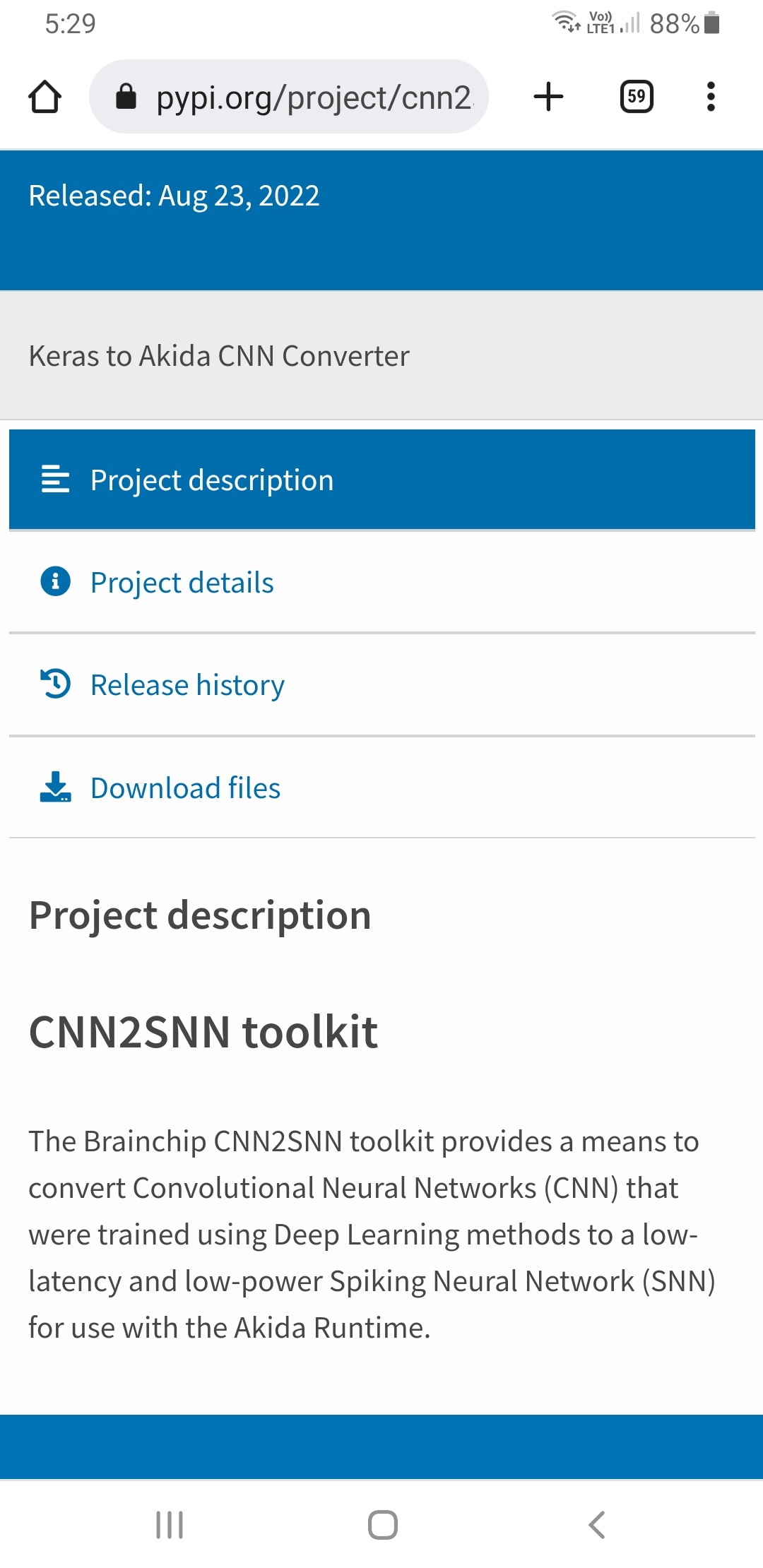Open a new tab with plus icon
The image size is (763, 1568).
point(548,97)
